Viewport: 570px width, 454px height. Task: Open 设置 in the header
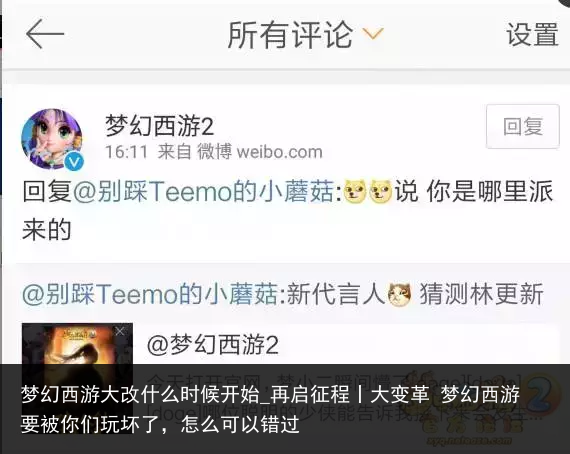point(533,35)
